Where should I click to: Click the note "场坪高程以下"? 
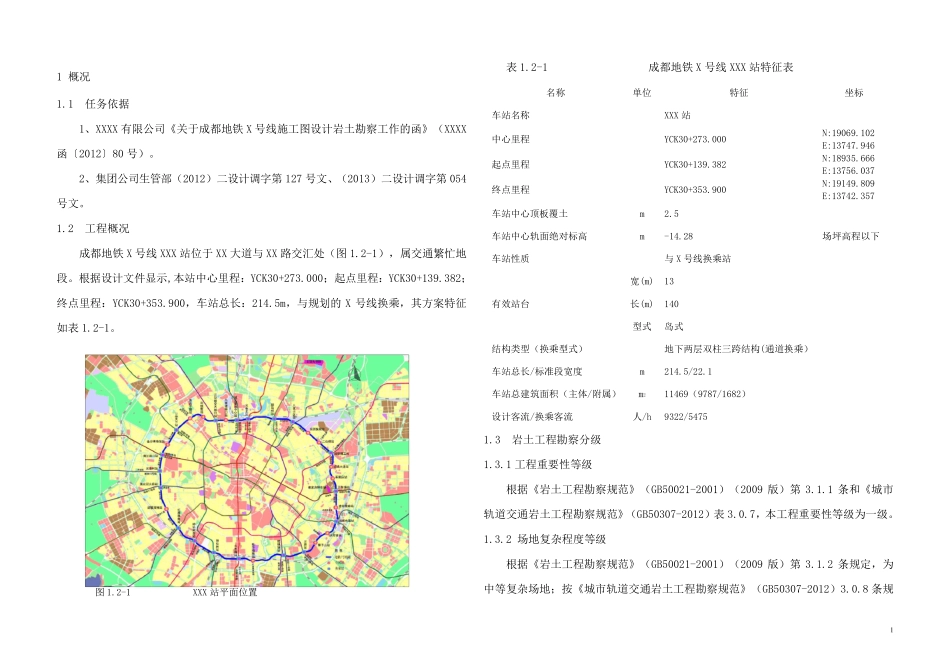tap(850, 236)
